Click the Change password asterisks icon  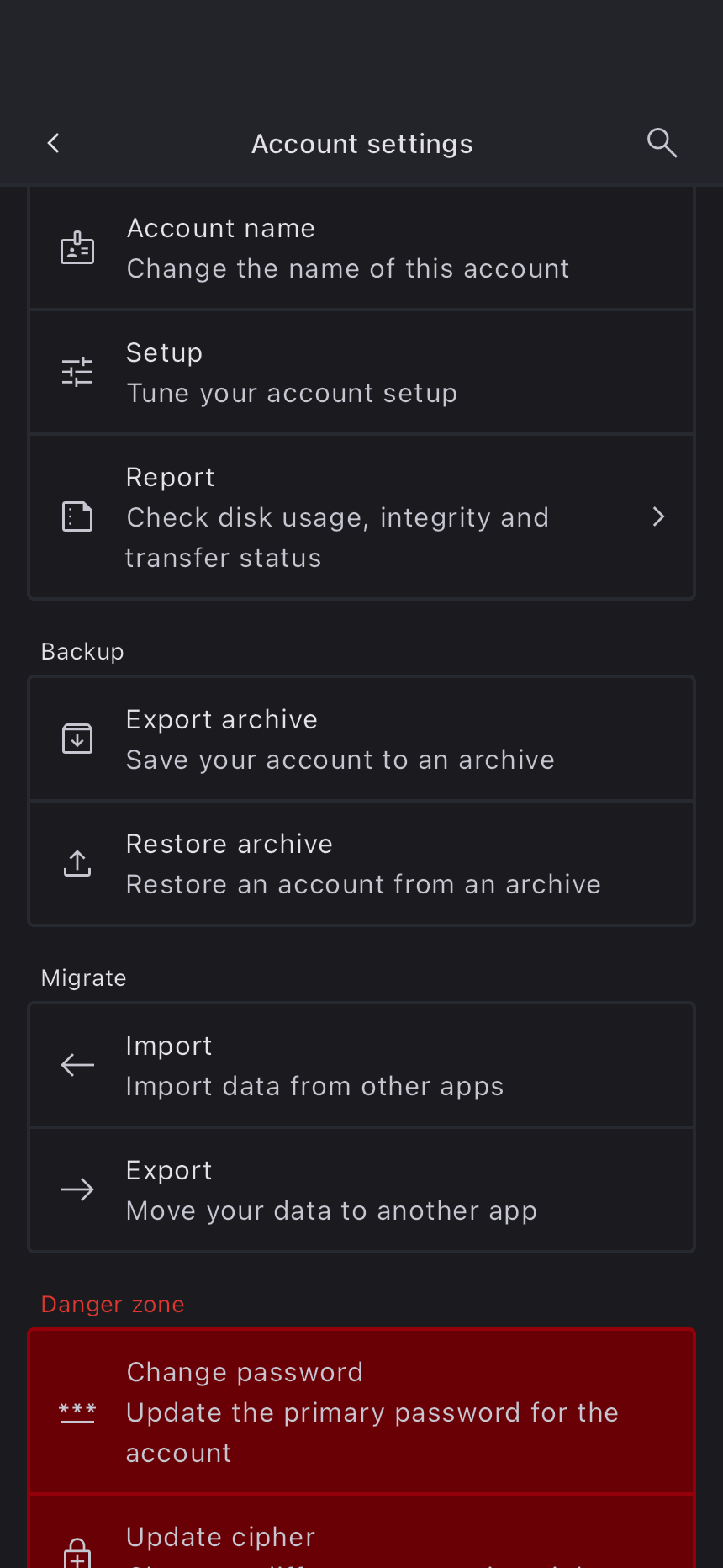[77, 1412]
